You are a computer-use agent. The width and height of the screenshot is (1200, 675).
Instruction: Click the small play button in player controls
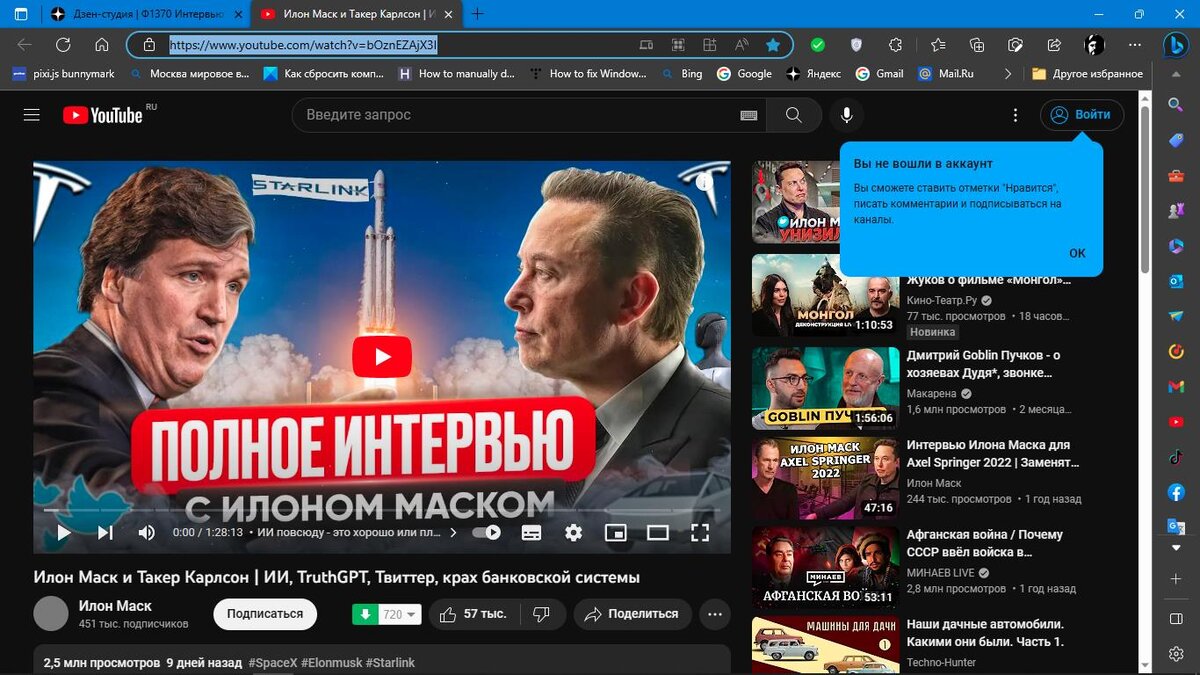click(x=63, y=533)
